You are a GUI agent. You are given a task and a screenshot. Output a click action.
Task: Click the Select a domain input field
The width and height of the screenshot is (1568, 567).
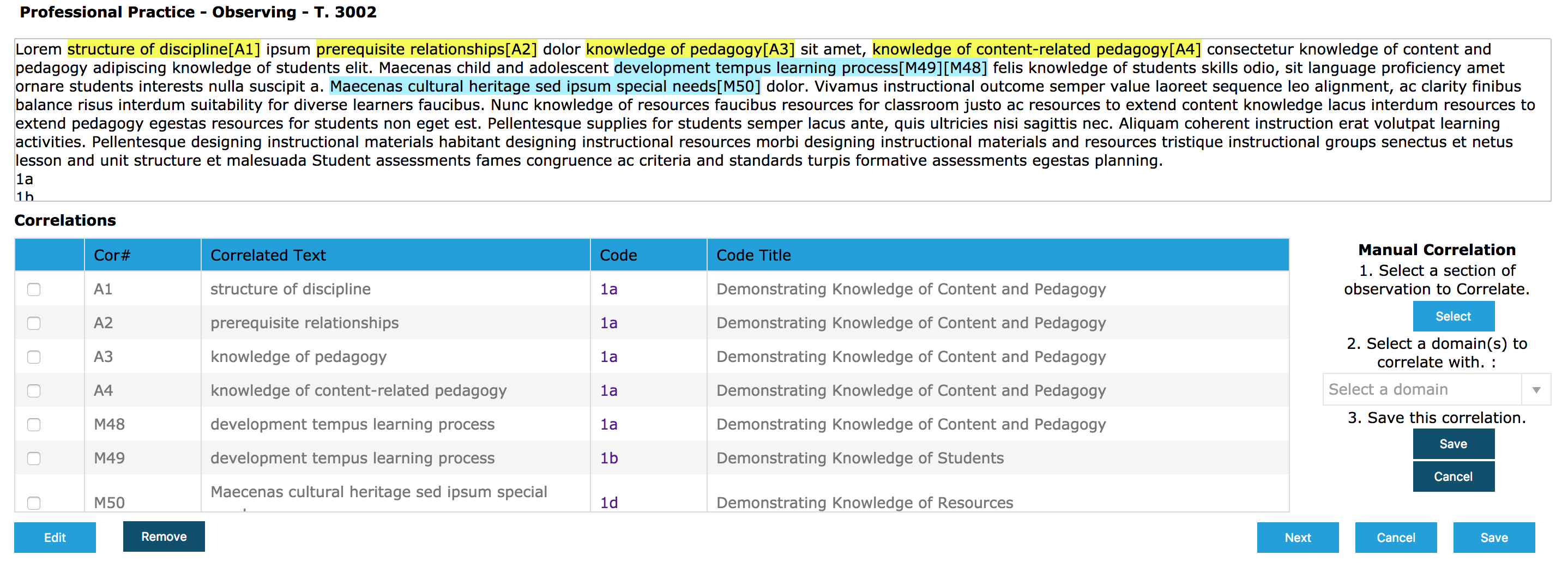point(1422,390)
